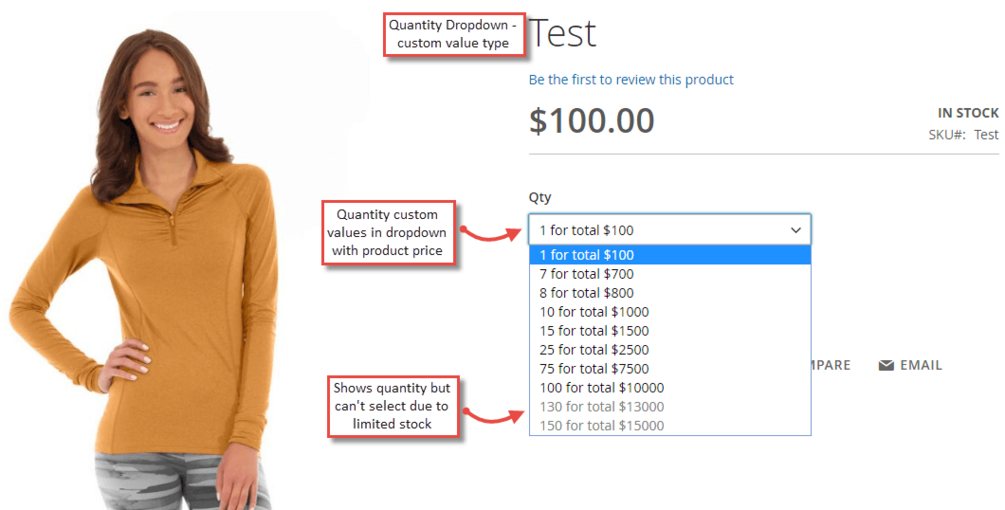Open Be the first to review link

631,79
